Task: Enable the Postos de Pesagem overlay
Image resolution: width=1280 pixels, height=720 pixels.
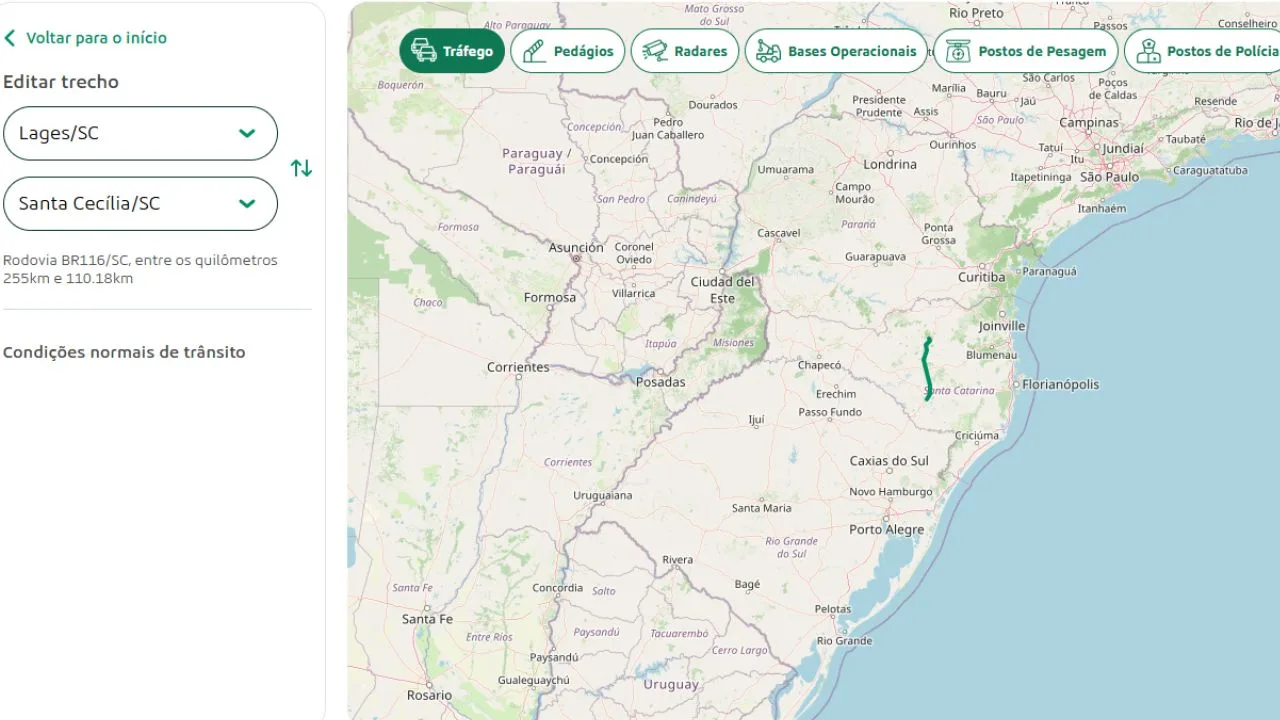Action: [1025, 50]
